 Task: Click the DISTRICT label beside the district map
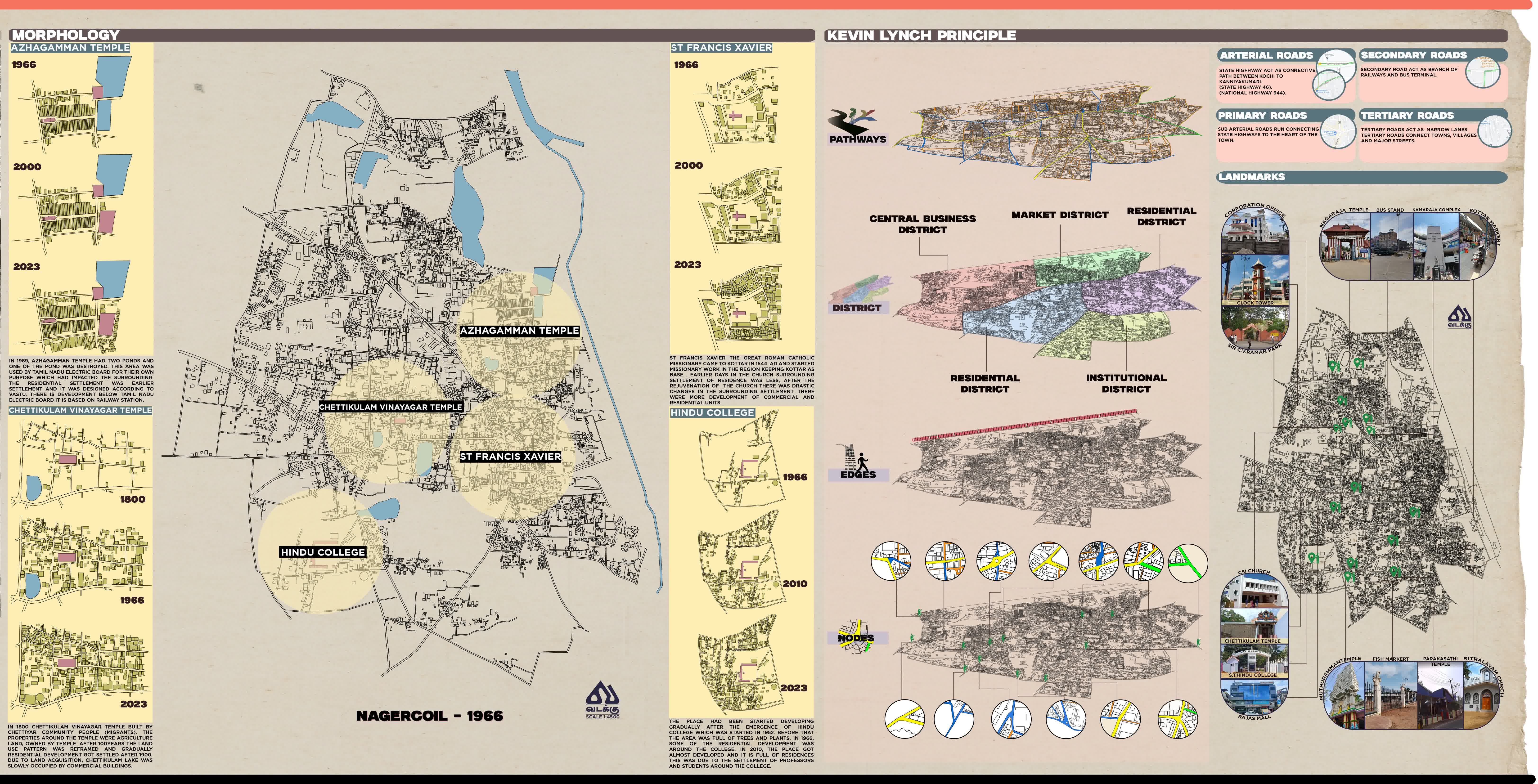pos(857,308)
